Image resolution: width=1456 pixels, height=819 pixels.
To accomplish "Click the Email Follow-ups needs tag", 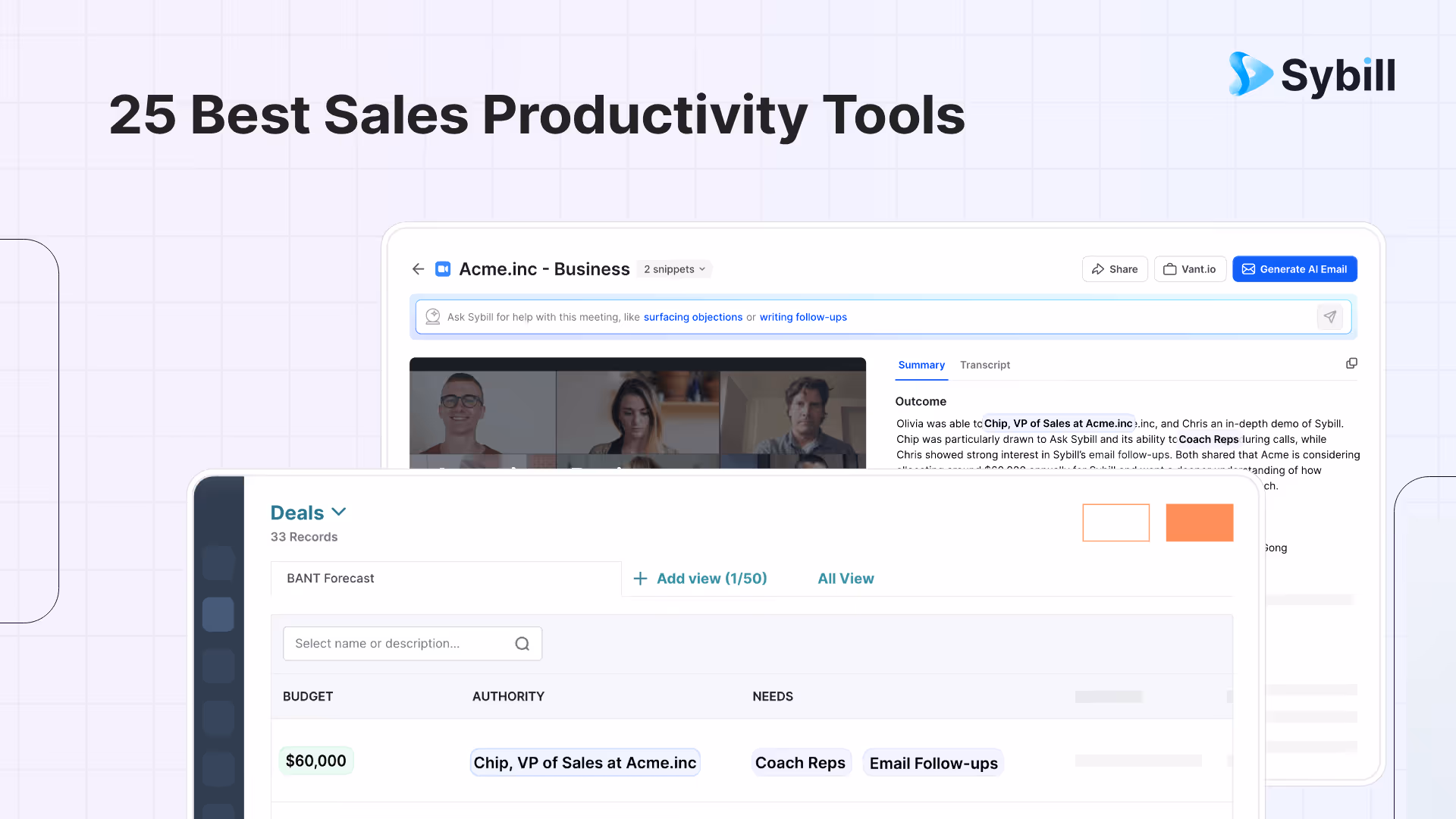I will (934, 763).
